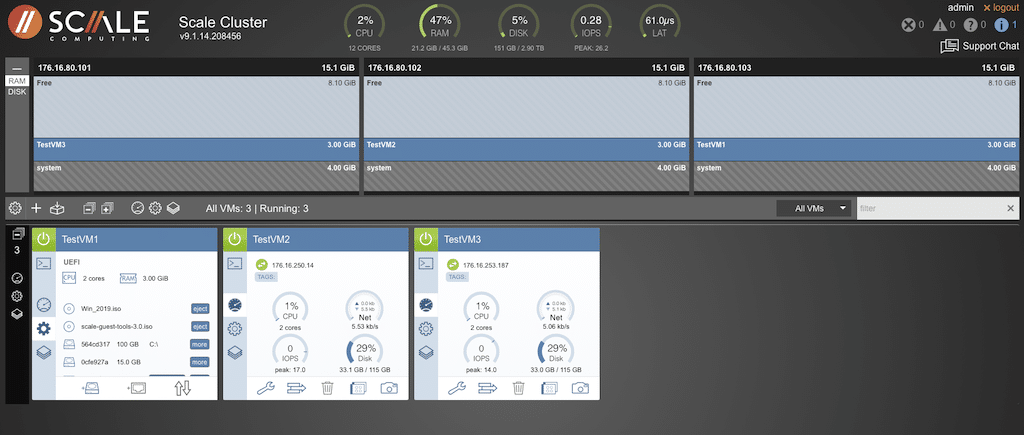The height and width of the screenshot is (435, 1024).
Task: Open the TestVM3 settings gear tab
Action: pos(426,329)
